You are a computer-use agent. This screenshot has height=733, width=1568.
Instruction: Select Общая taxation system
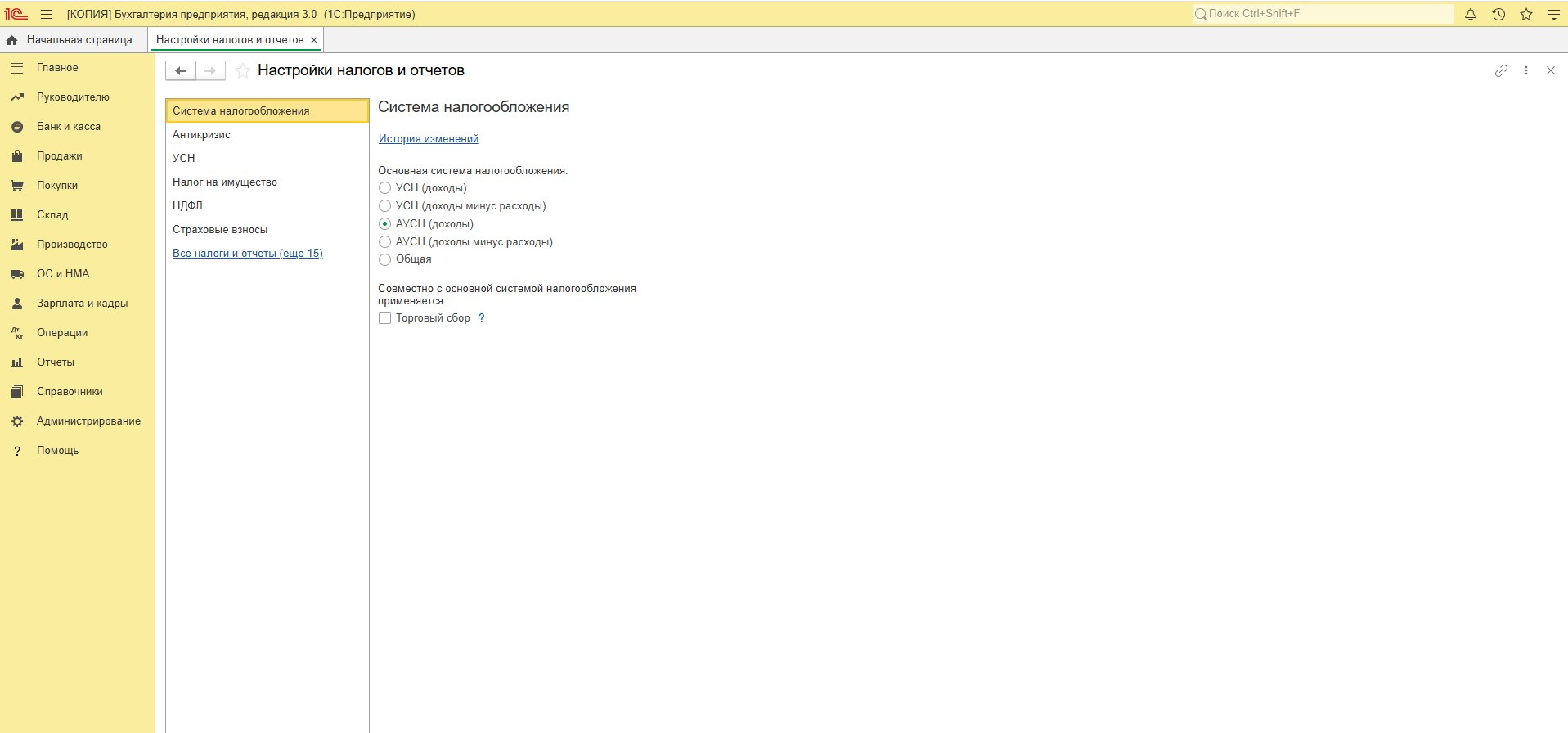(x=384, y=260)
